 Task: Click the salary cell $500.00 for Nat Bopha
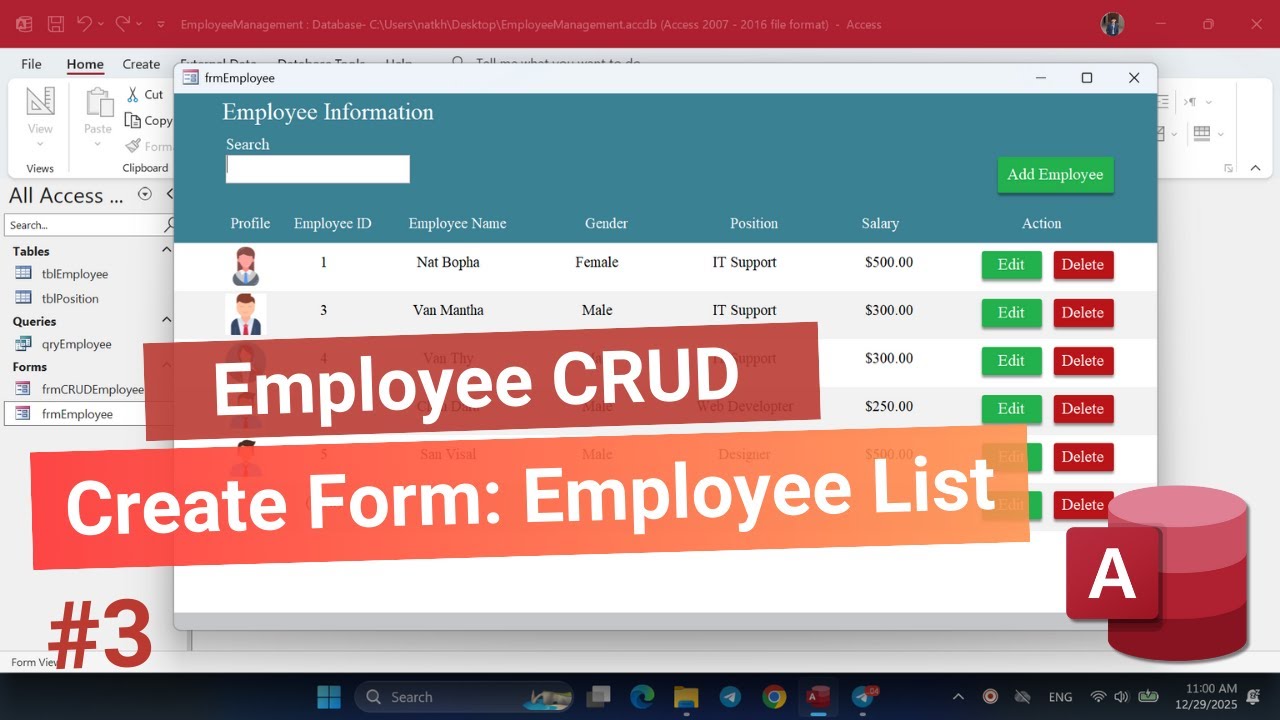click(x=889, y=262)
